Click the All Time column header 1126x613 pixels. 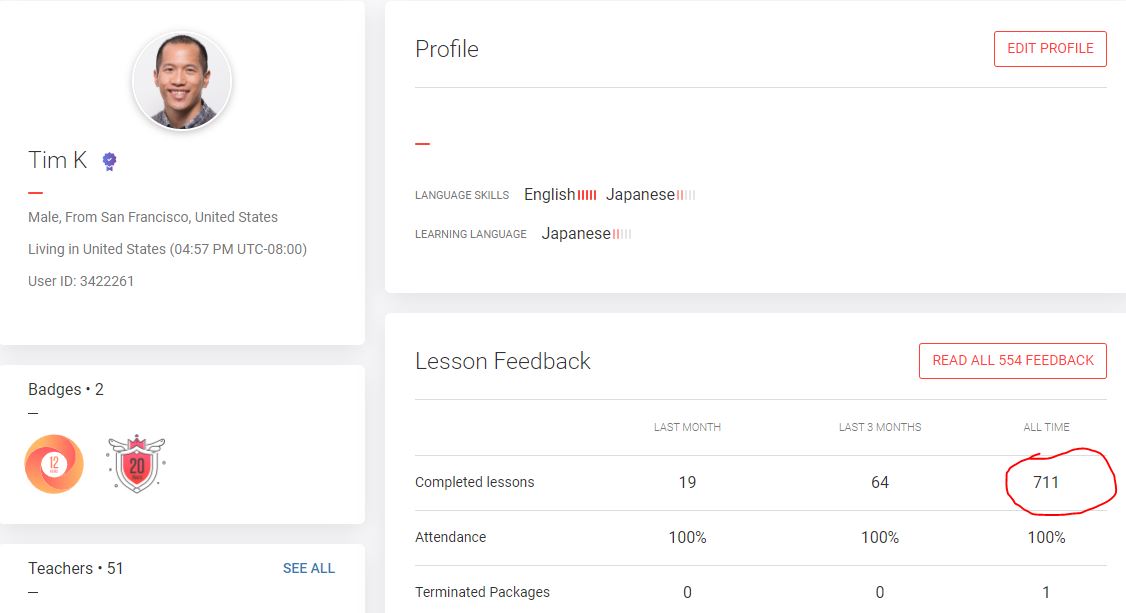tap(1046, 426)
